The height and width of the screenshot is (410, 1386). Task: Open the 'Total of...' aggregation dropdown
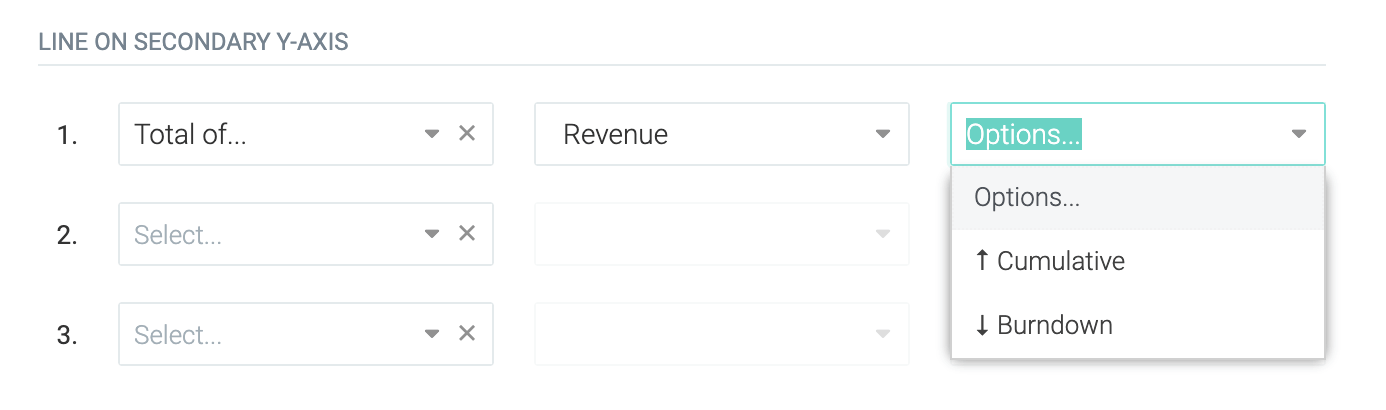point(306,134)
